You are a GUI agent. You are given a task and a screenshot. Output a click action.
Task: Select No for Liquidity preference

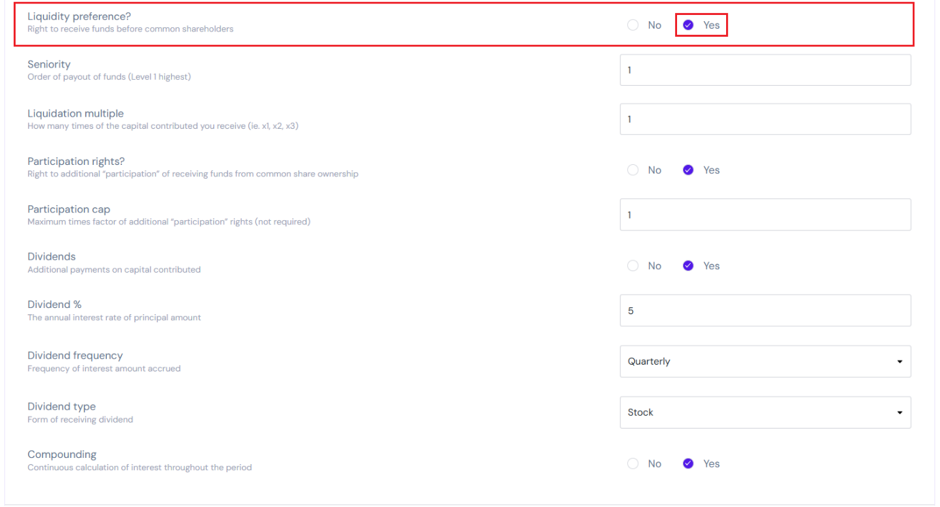pos(633,25)
